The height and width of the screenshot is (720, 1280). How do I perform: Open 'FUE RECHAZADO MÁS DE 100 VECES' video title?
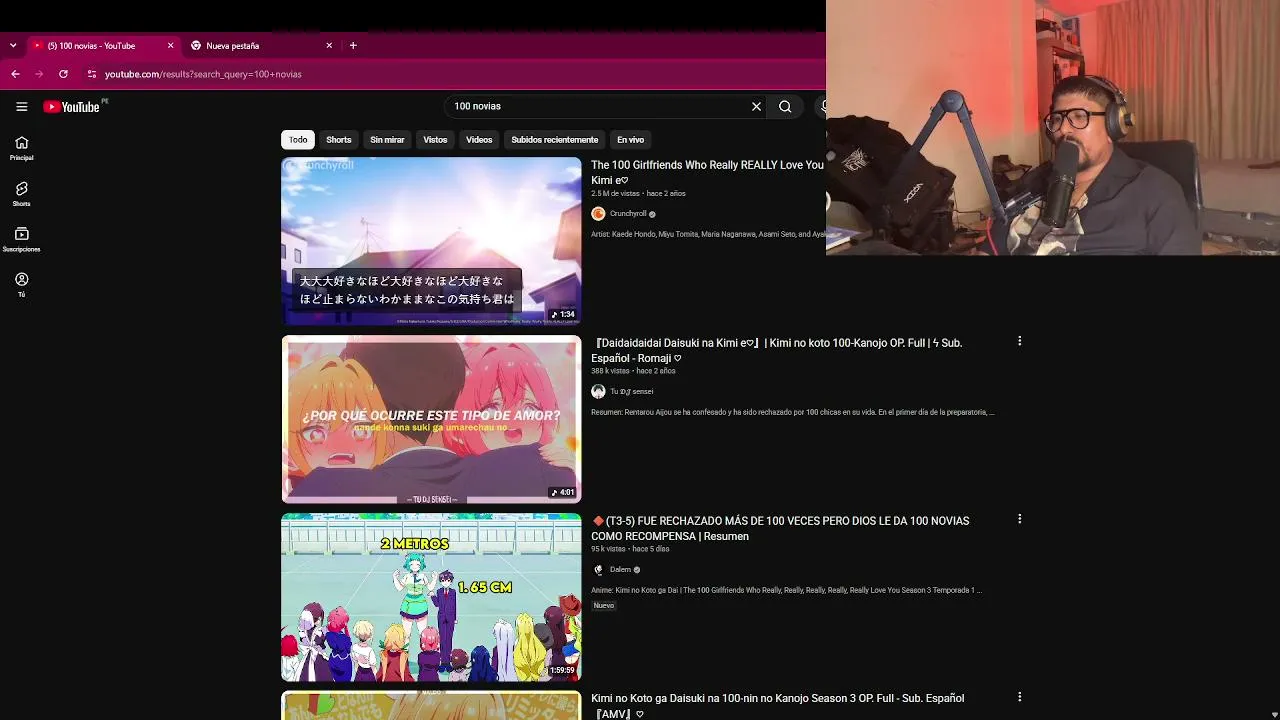pyautogui.click(x=780, y=529)
